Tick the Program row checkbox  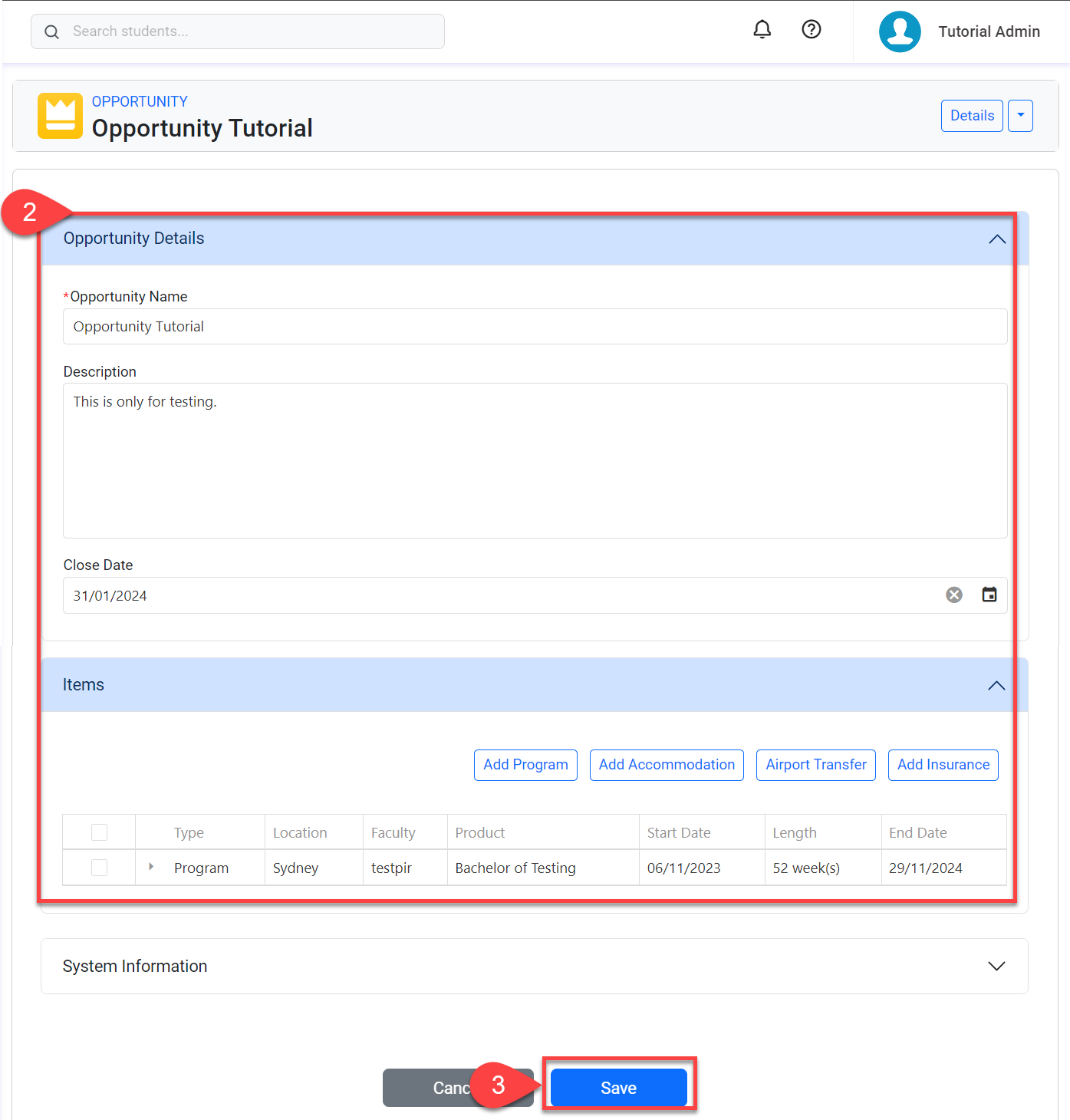tap(99, 868)
